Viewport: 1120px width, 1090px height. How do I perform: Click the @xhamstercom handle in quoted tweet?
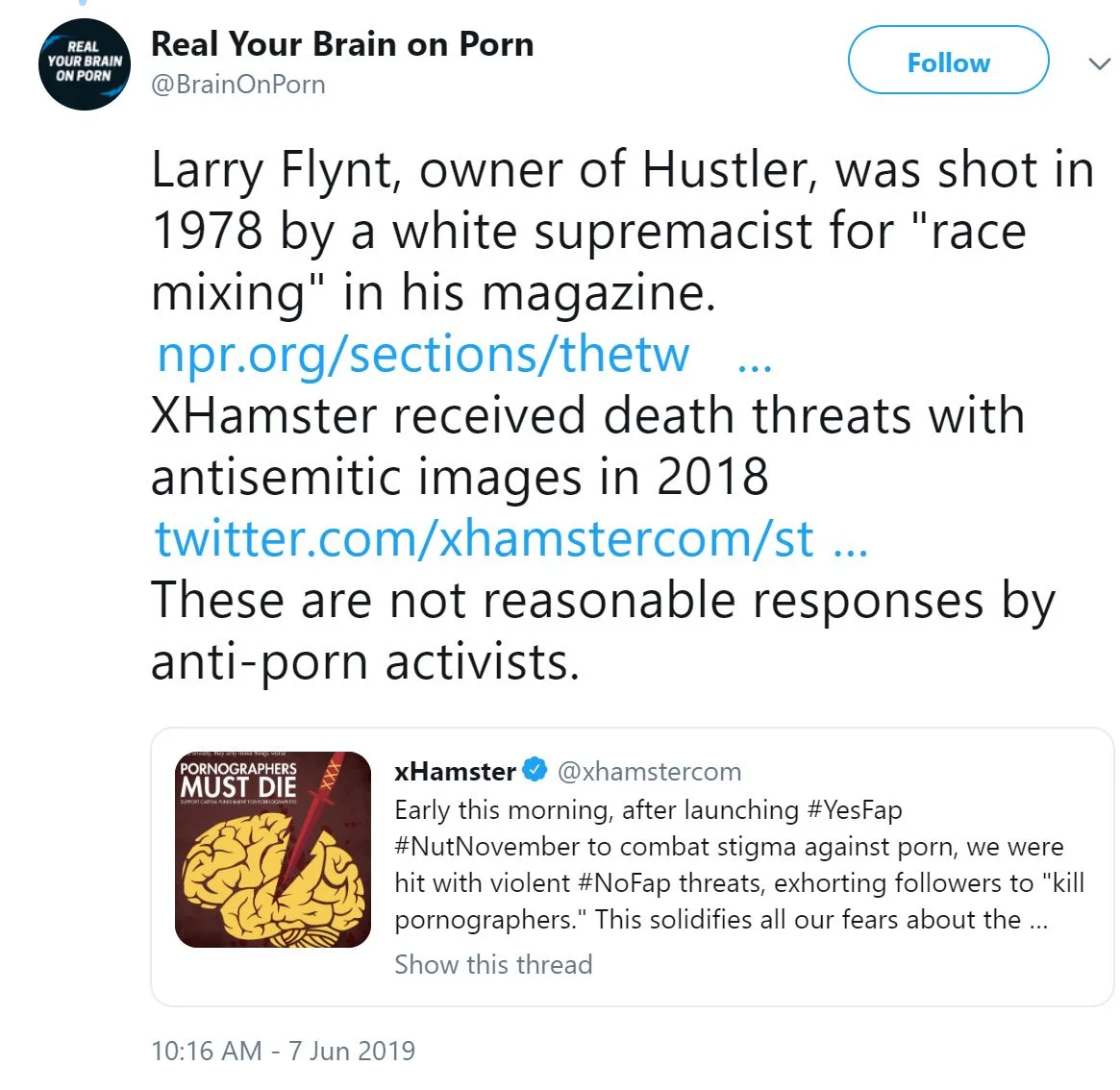tap(650, 771)
